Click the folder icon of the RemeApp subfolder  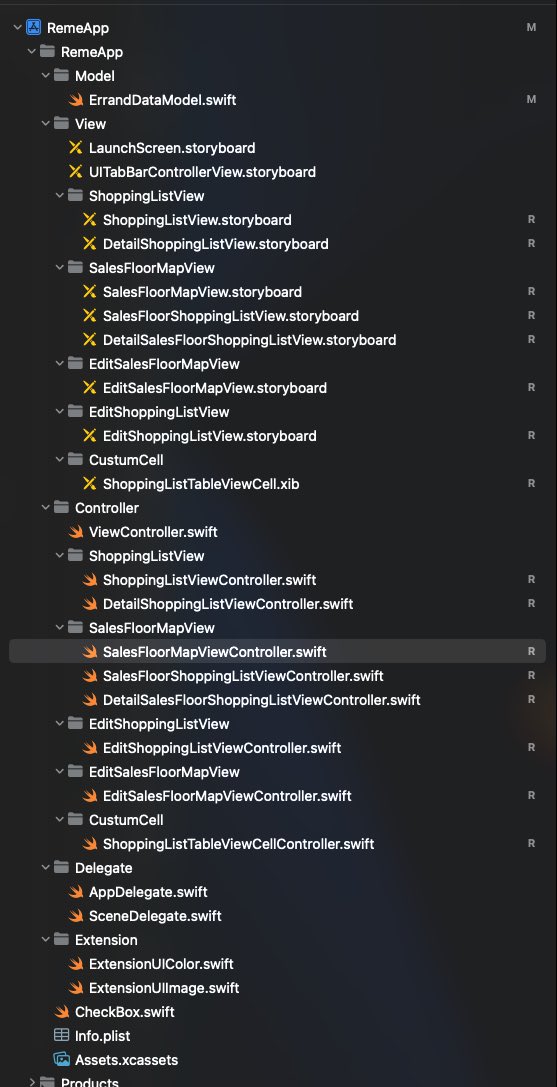tap(48, 51)
